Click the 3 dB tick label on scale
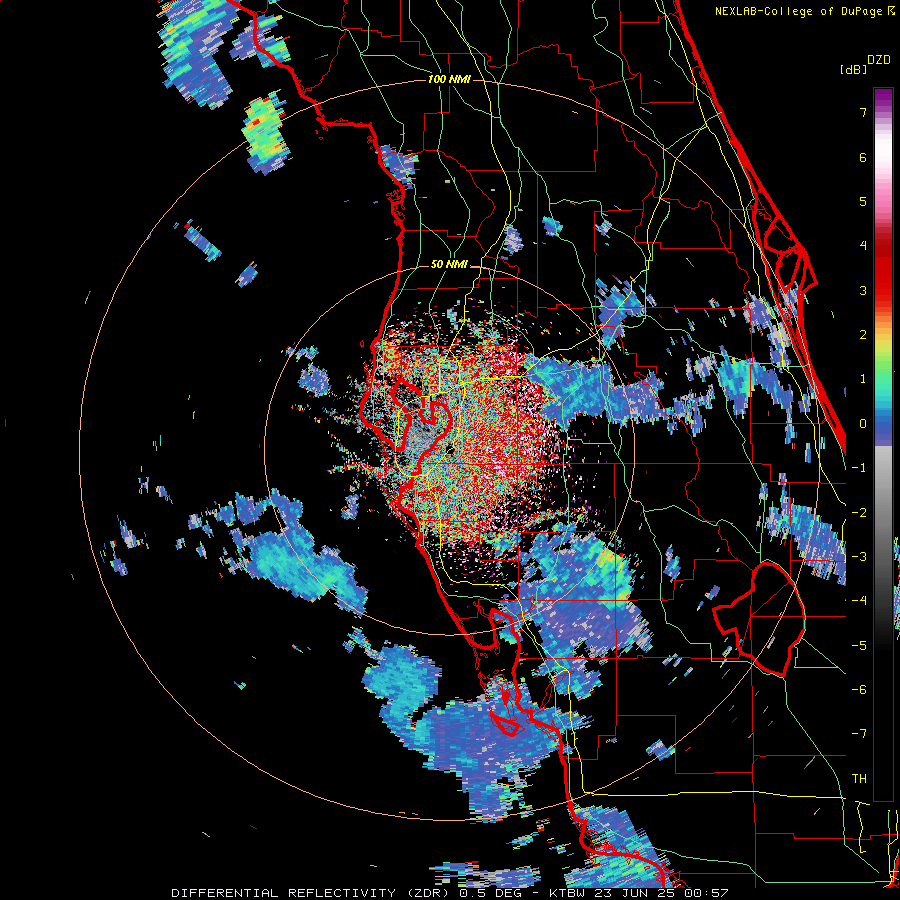Screen dimensions: 900x900 863,290
